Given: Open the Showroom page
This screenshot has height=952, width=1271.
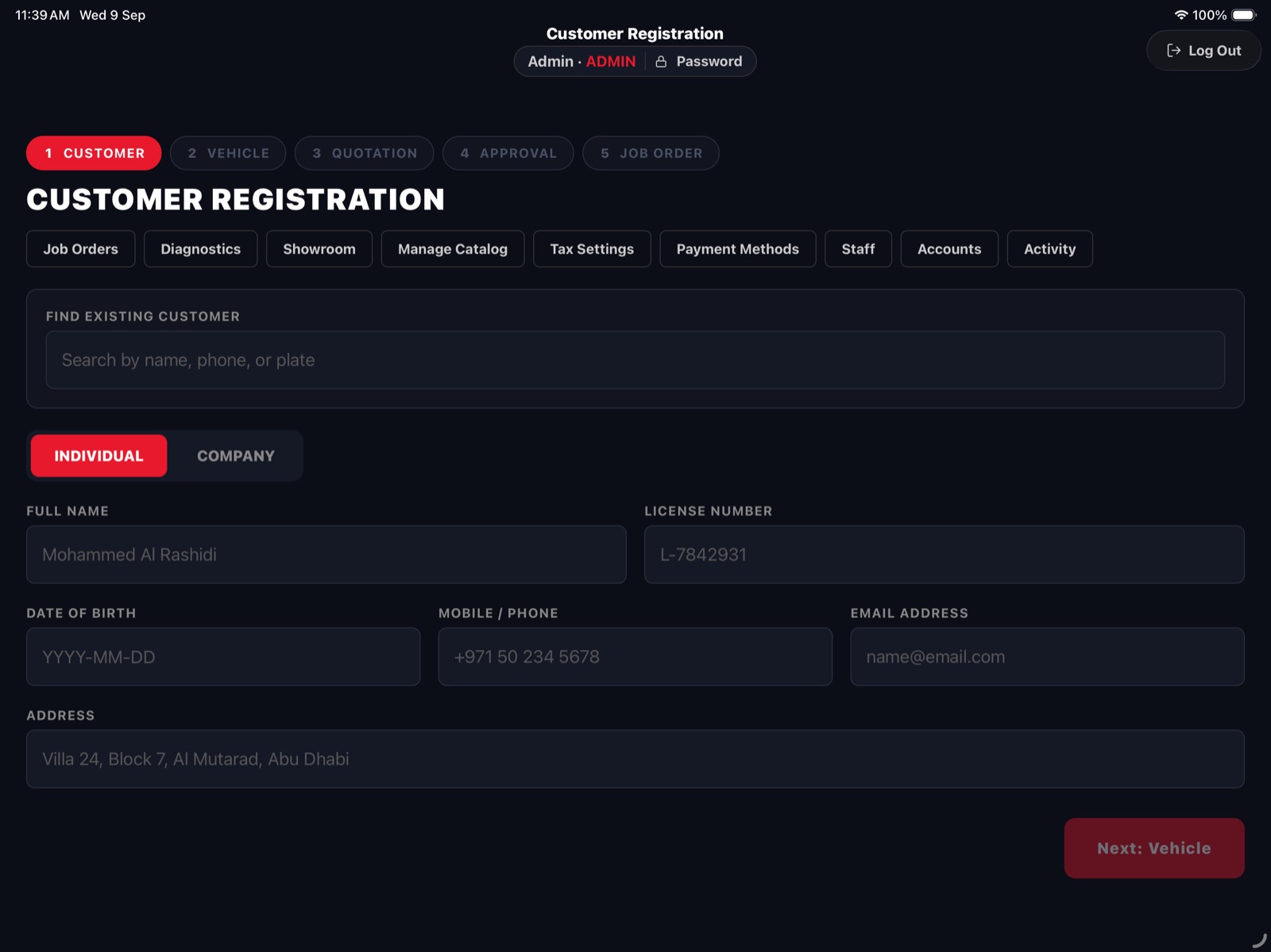Looking at the screenshot, I should [x=319, y=249].
